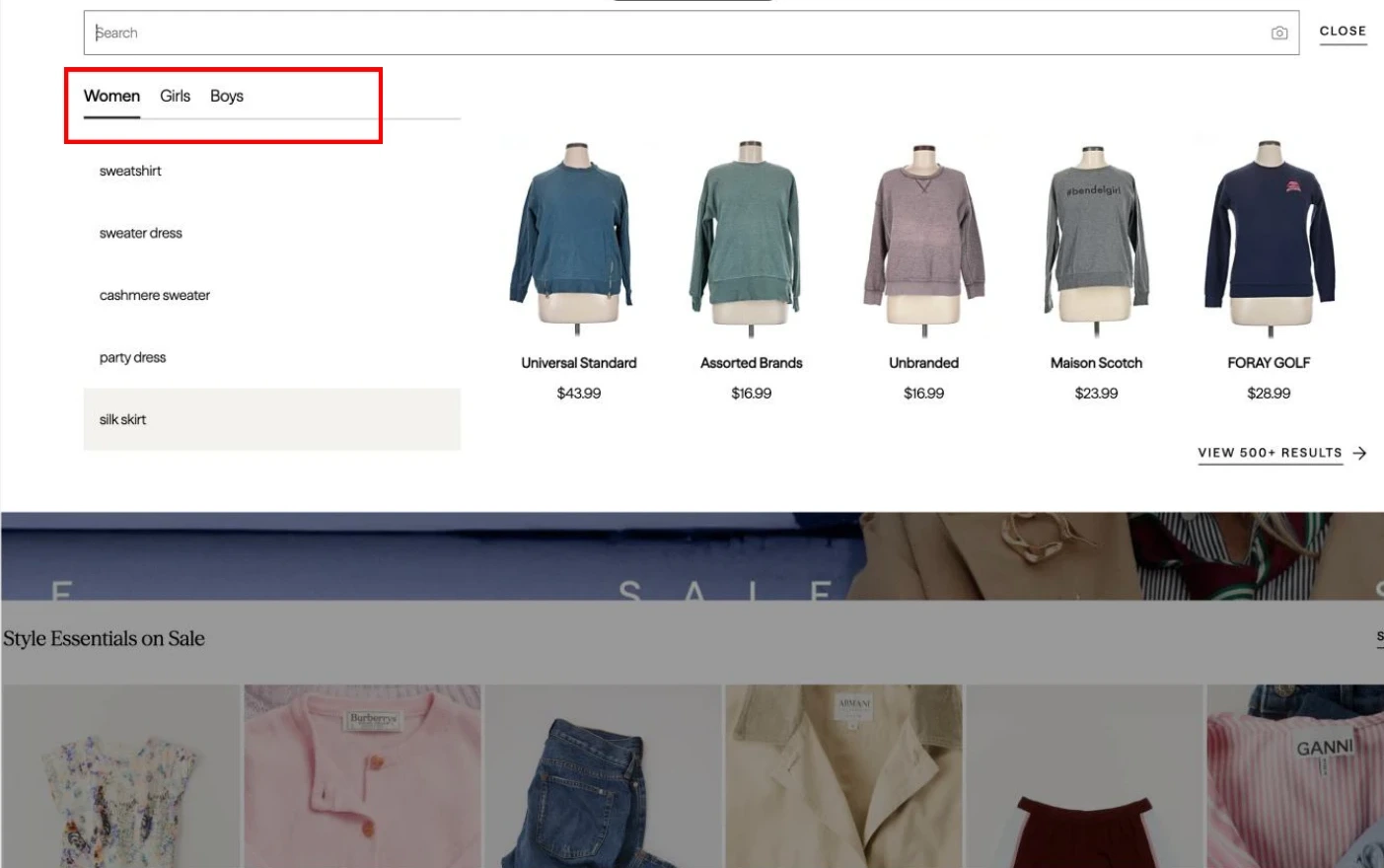Open the floral top sale thumbnail
This screenshot has width=1384, height=868.
pyautogui.click(x=120, y=776)
